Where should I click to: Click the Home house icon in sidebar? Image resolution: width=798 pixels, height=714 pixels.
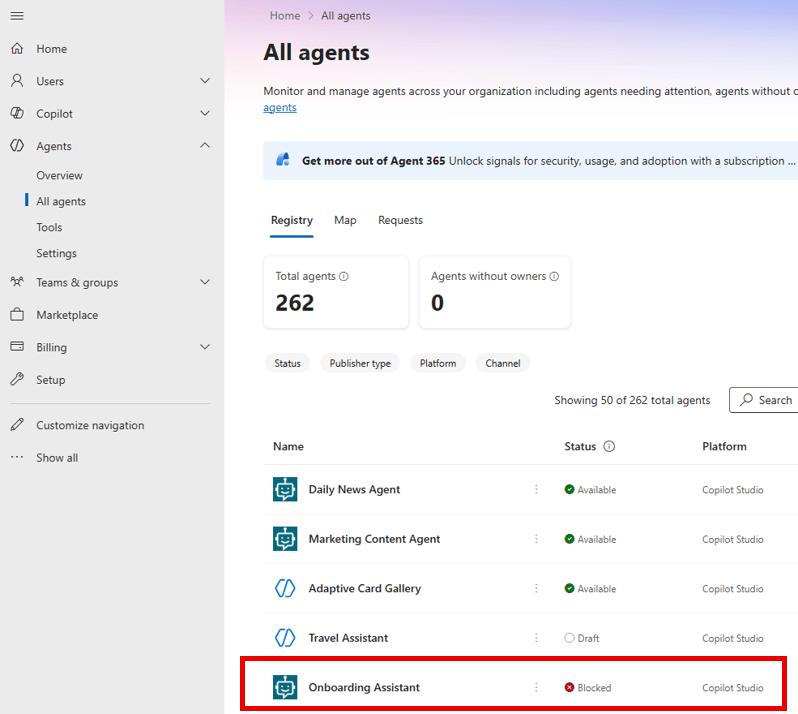click(x=17, y=48)
